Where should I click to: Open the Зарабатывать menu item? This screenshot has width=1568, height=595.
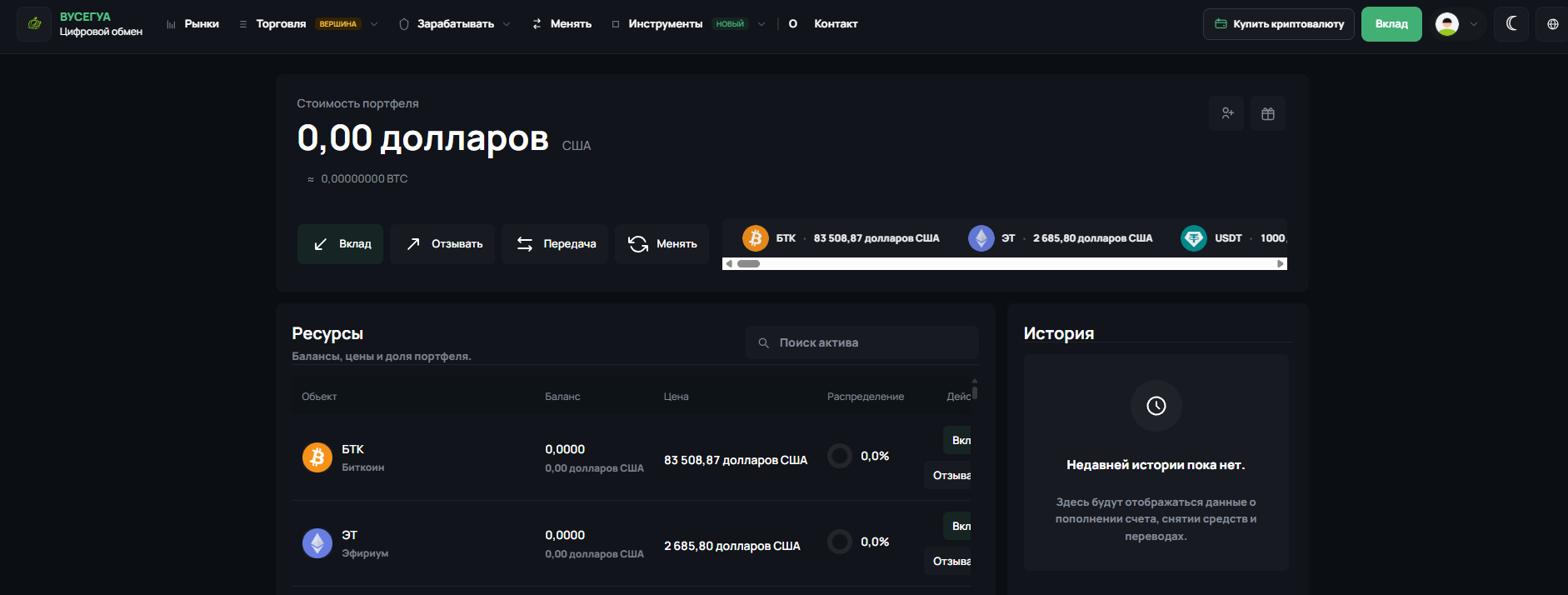[455, 24]
